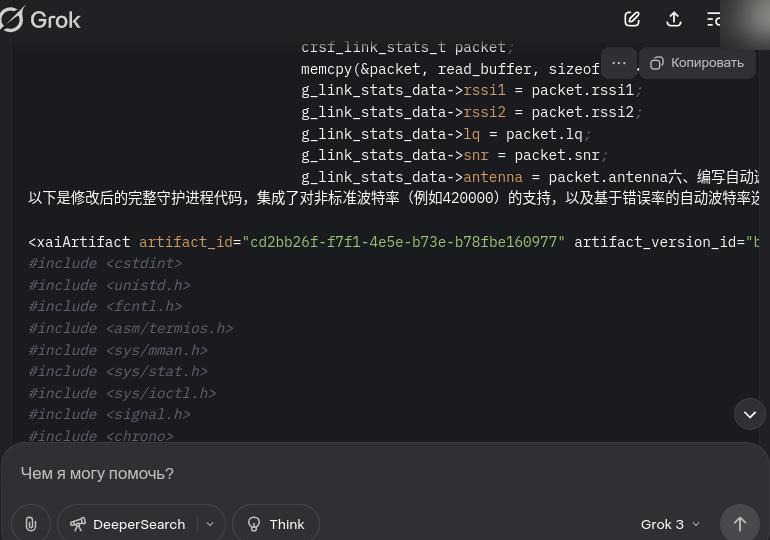Click the '#include <asm/termios.h>' line
Screen dimensions: 770x540
coord(131,328)
